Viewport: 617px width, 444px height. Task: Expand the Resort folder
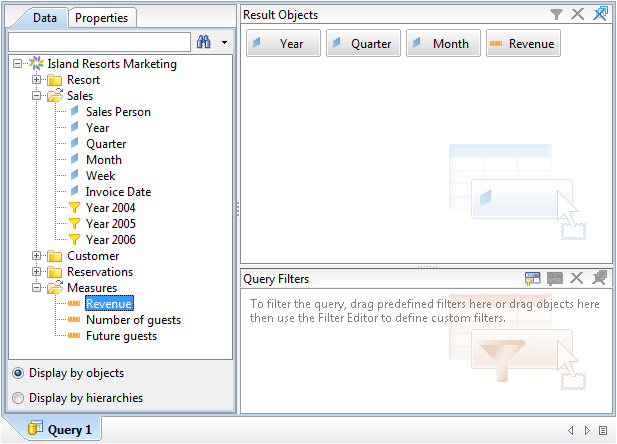pos(37,80)
